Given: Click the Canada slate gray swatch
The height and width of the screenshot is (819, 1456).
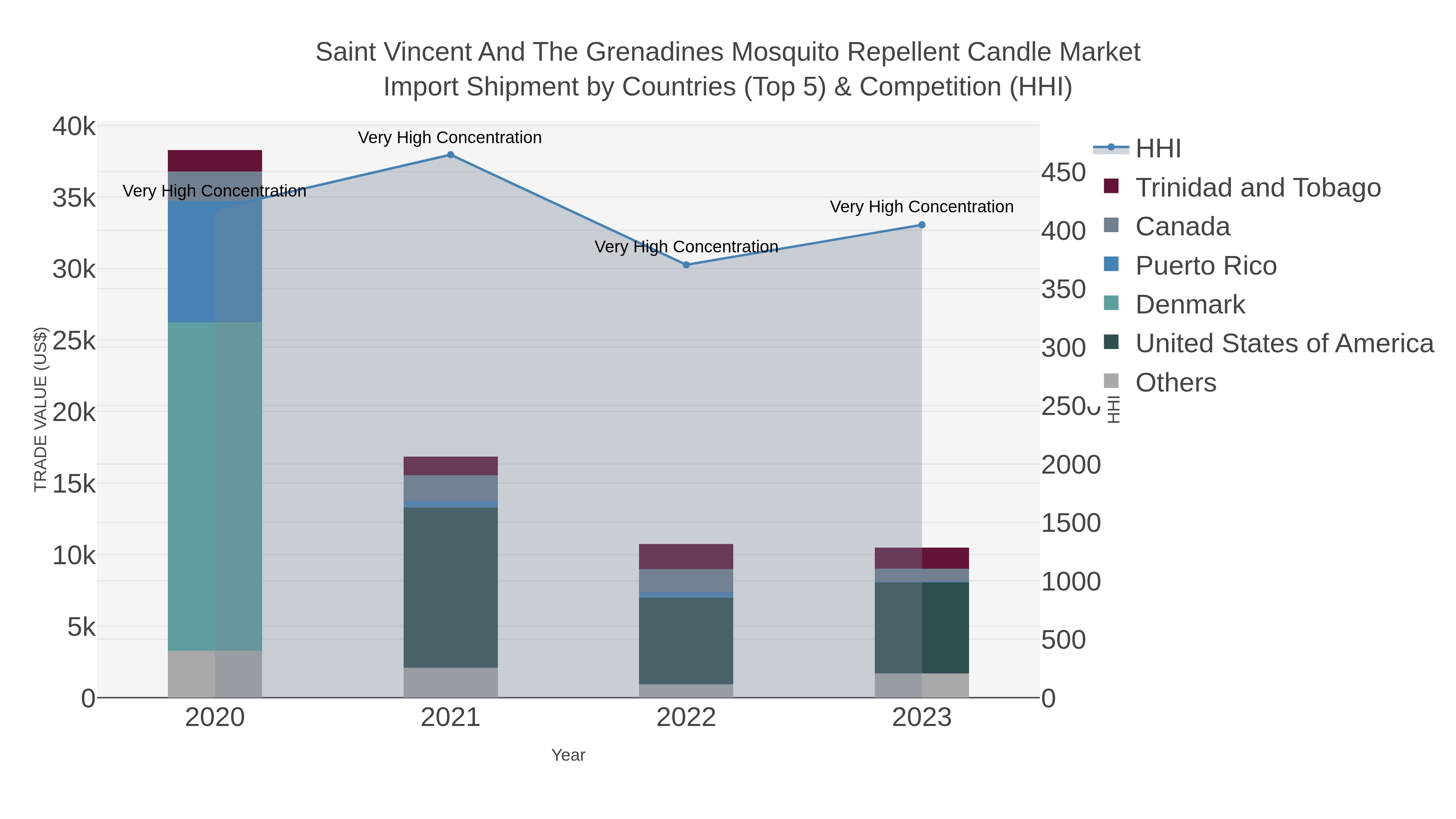Looking at the screenshot, I should [x=1111, y=225].
